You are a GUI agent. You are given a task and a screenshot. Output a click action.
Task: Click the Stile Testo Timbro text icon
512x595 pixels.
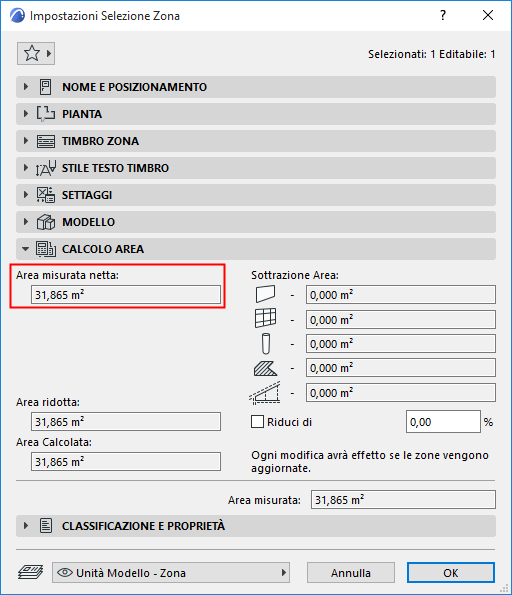click(x=46, y=168)
